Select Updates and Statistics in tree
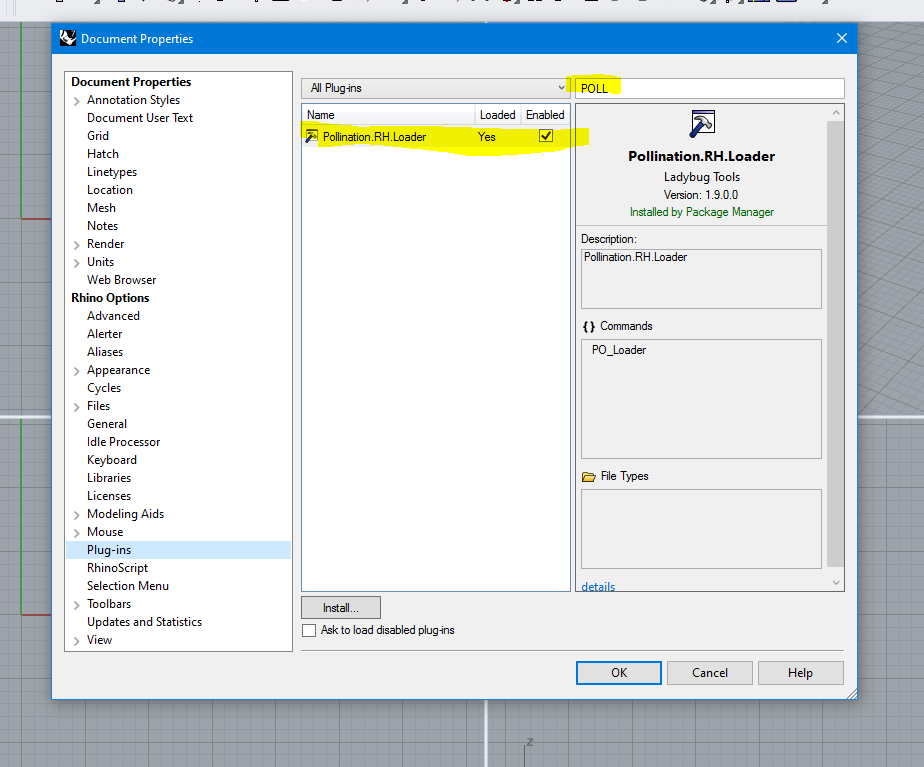The height and width of the screenshot is (767, 924). click(144, 622)
